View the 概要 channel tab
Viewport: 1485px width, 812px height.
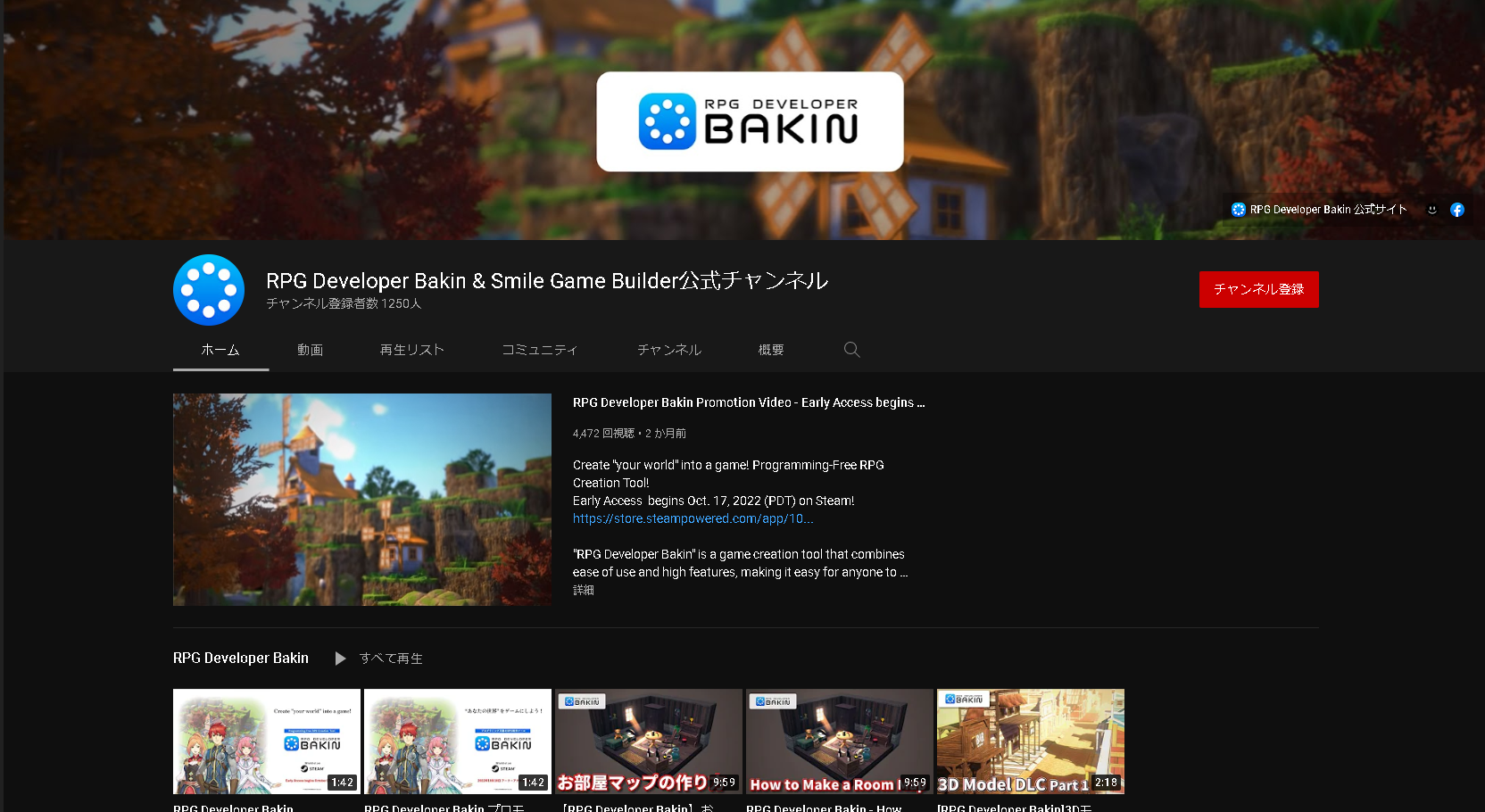coord(770,350)
